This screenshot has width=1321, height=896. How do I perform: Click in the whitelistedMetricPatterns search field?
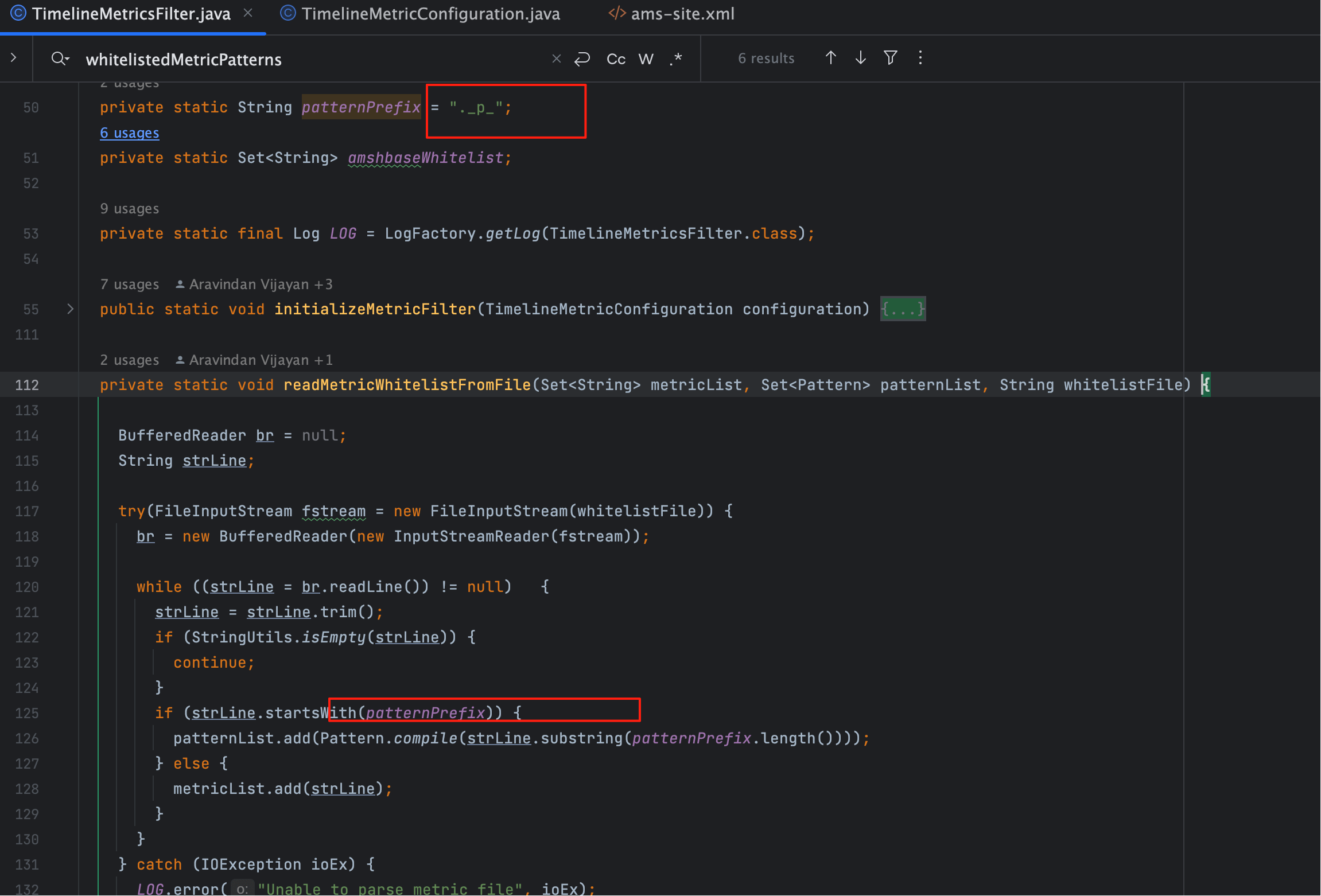point(310,60)
